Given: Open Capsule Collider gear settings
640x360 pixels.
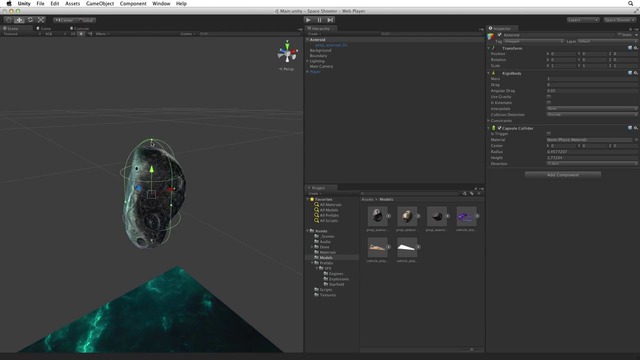Looking at the screenshot, I should 636,128.
